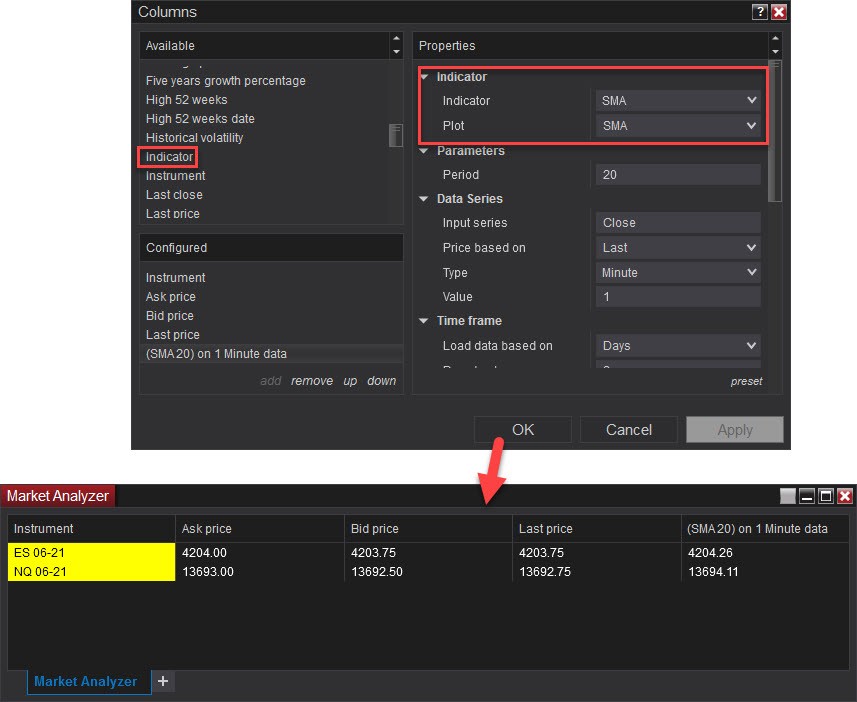857x702 pixels.
Task: Close the Columns dialog
Action: (779, 11)
